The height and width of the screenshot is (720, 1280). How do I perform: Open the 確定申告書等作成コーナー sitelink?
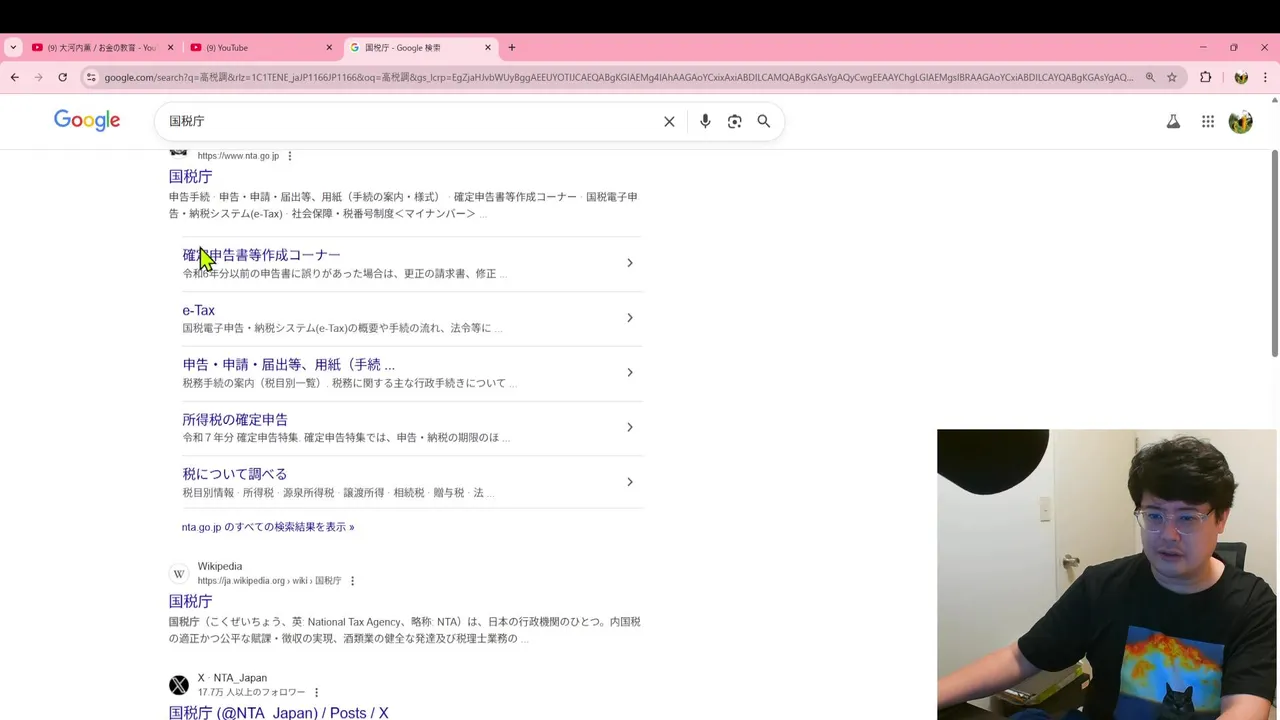(261, 255)
